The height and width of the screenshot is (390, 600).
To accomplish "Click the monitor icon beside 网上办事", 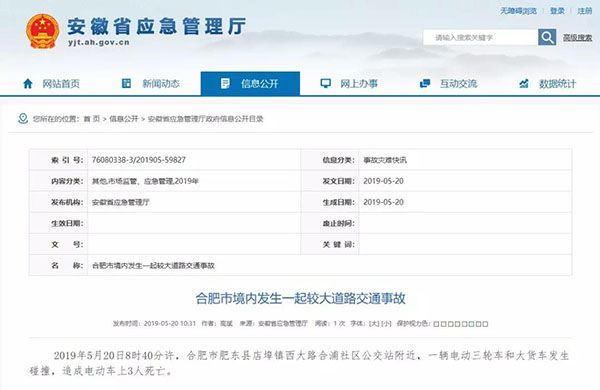I will pyautogui.click(x=325, y=83).
